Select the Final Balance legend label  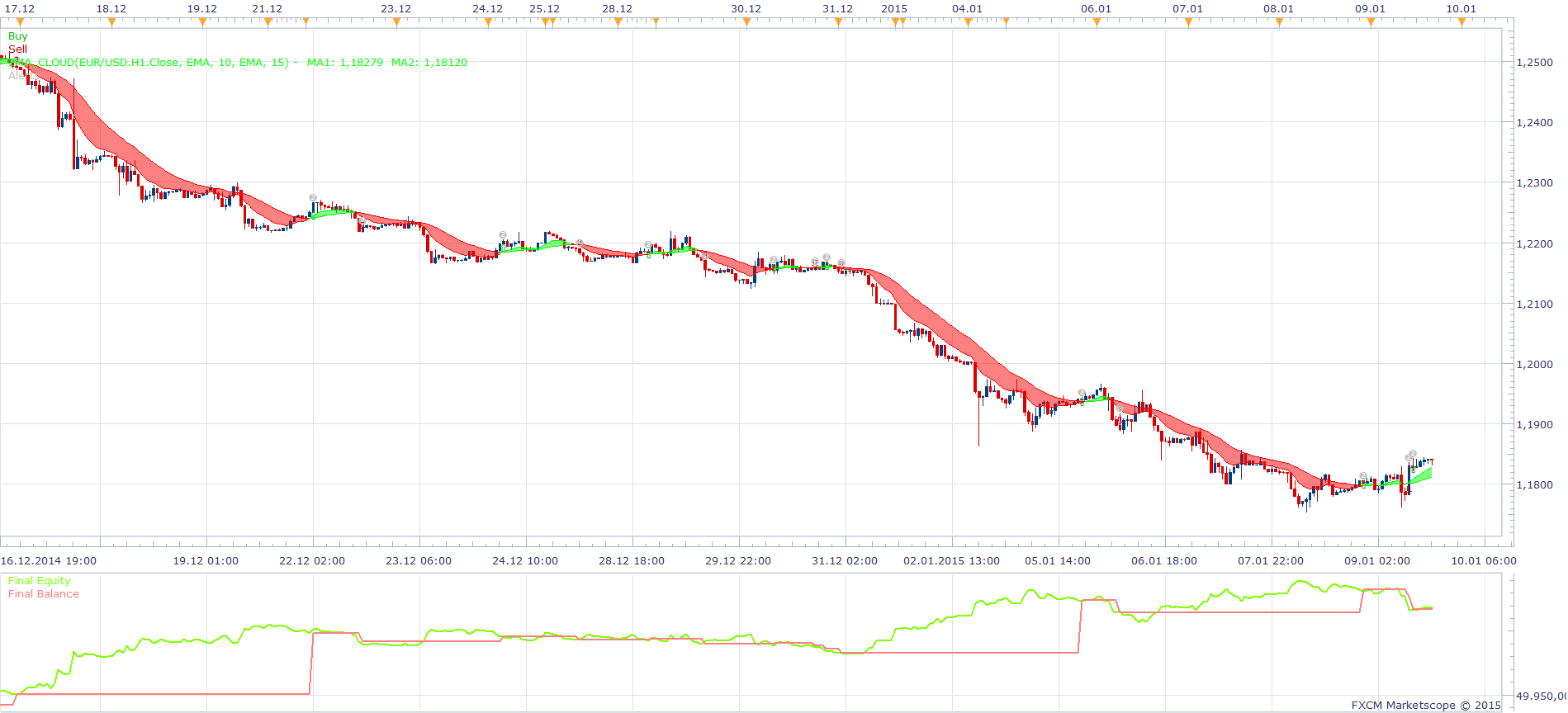(43, 594)
